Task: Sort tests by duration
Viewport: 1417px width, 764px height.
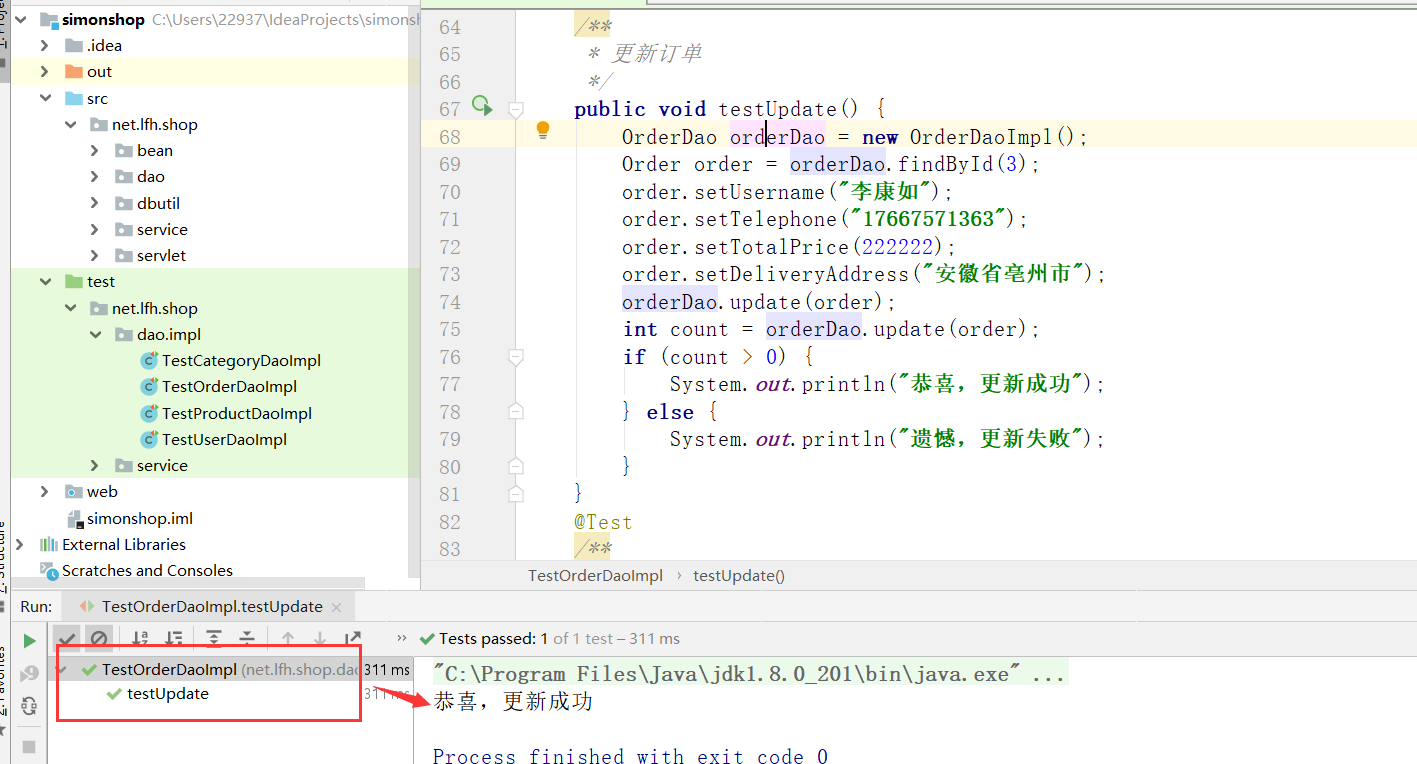Action: 174,638
